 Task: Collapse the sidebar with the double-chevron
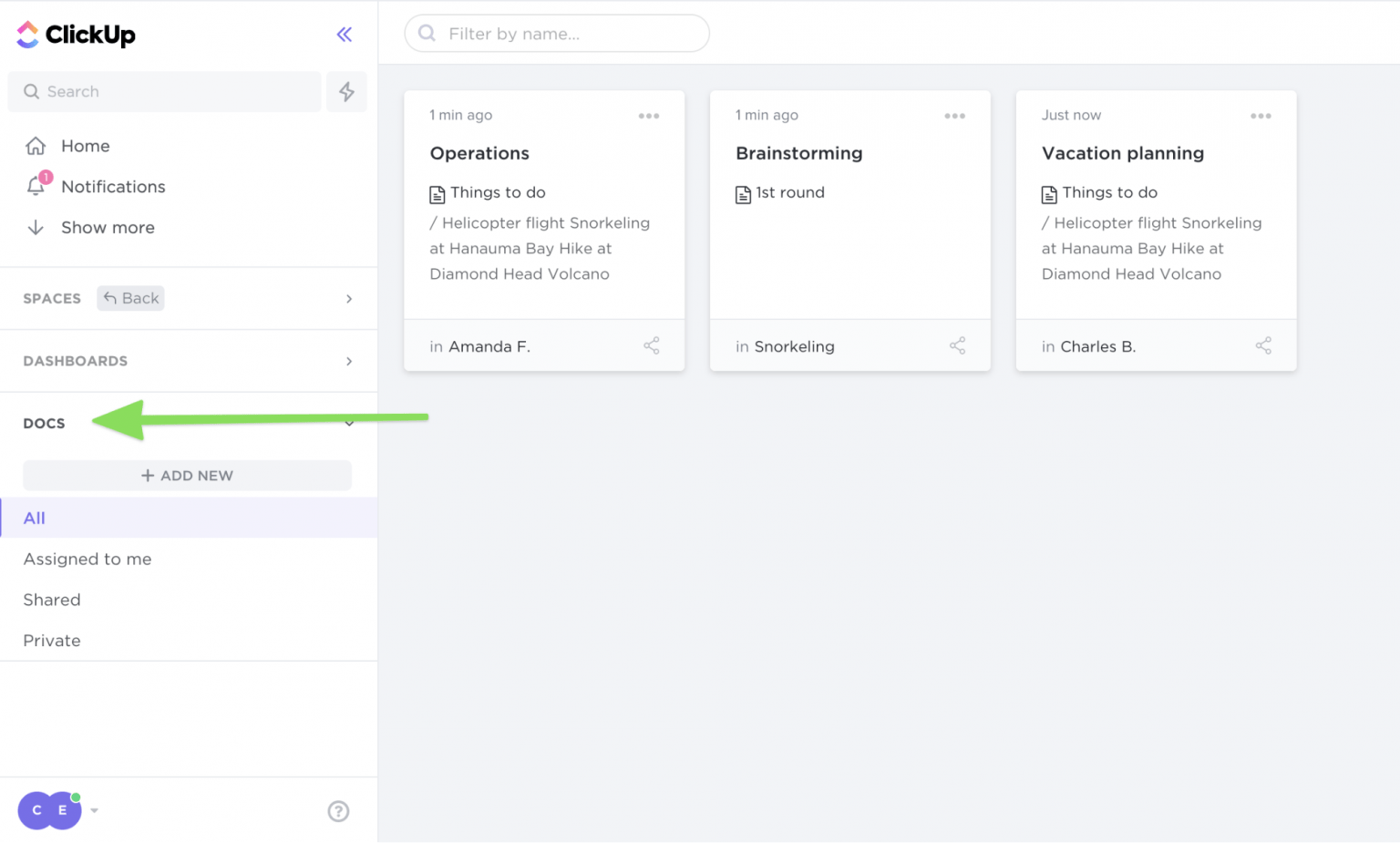[344, 34]
